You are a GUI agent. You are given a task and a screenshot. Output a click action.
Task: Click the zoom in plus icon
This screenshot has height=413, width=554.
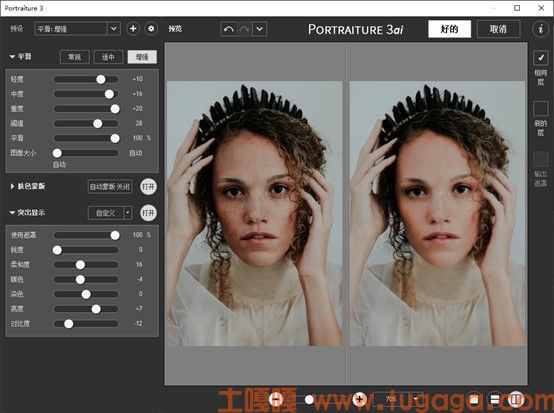[x=360, y=399]
